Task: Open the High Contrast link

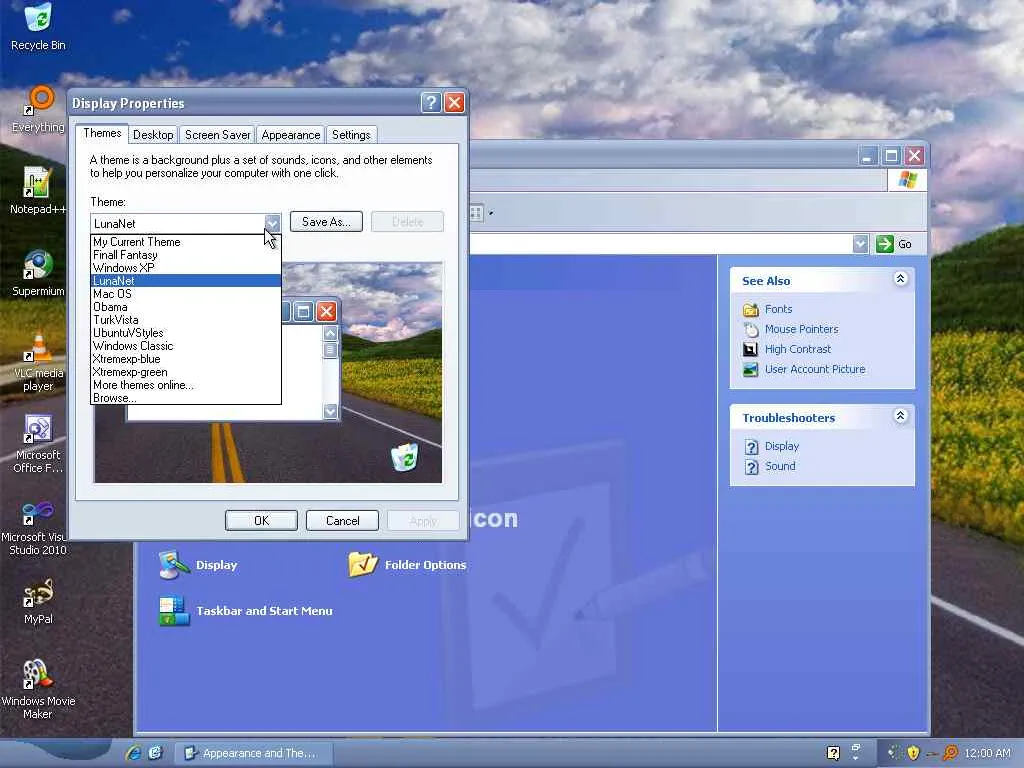Action: (x=798, y=349)
